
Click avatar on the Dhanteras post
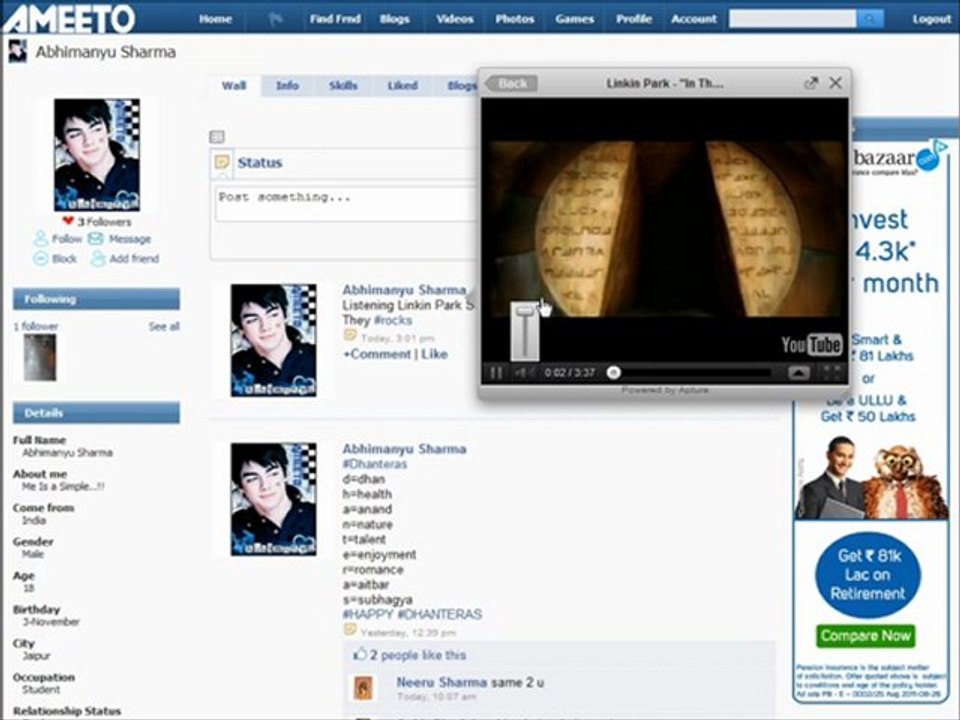274,499
